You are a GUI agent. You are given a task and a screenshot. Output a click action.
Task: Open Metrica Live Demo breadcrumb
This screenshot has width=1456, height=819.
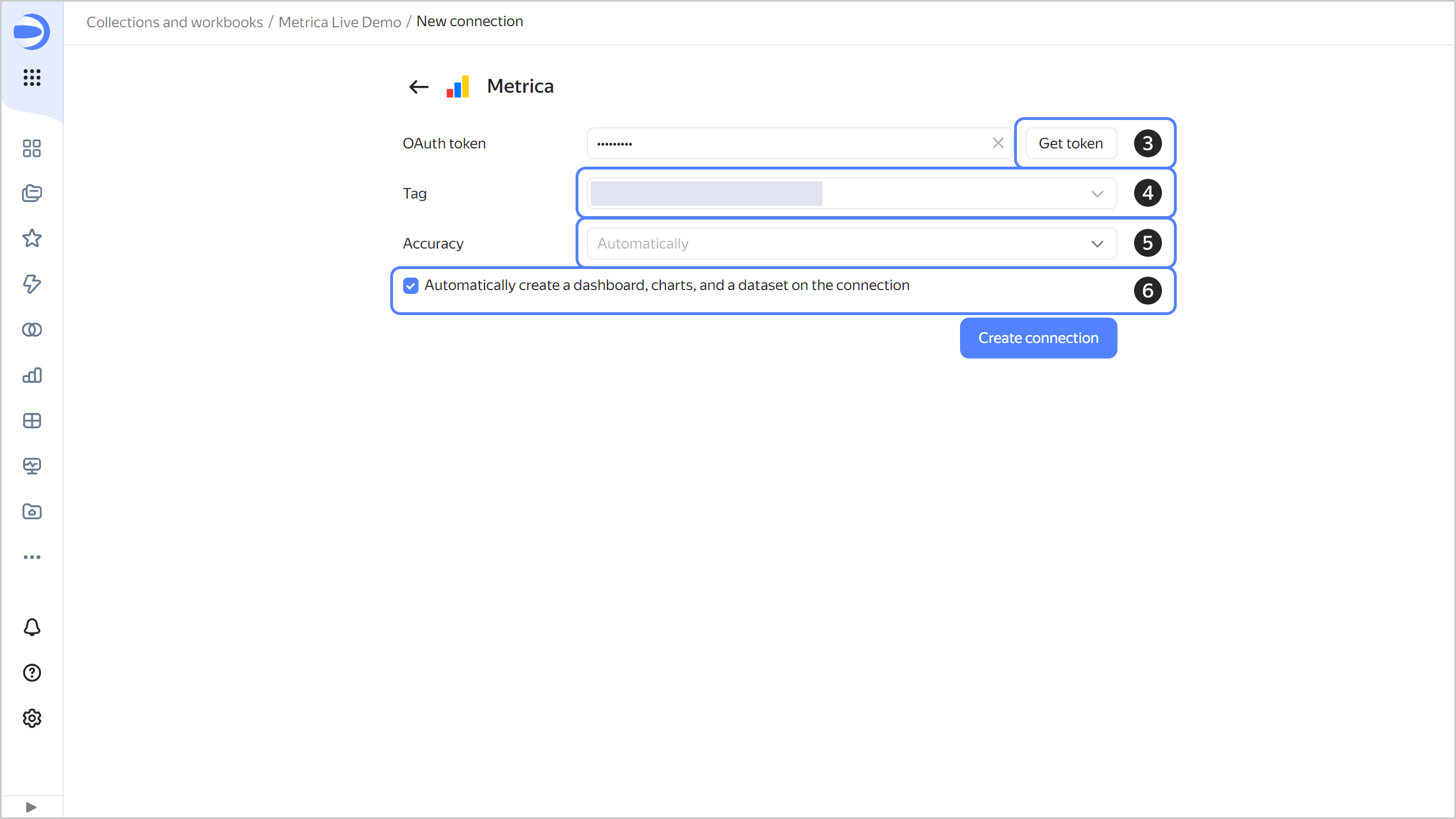pyautogui.click(x=340, y=22)
